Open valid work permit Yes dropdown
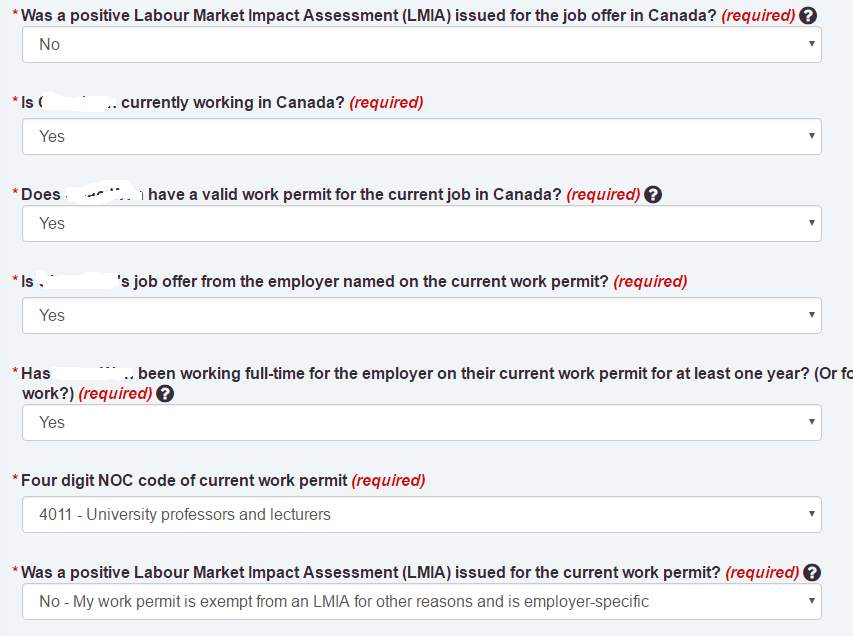853x636 pixels. (x=422, y=224)
